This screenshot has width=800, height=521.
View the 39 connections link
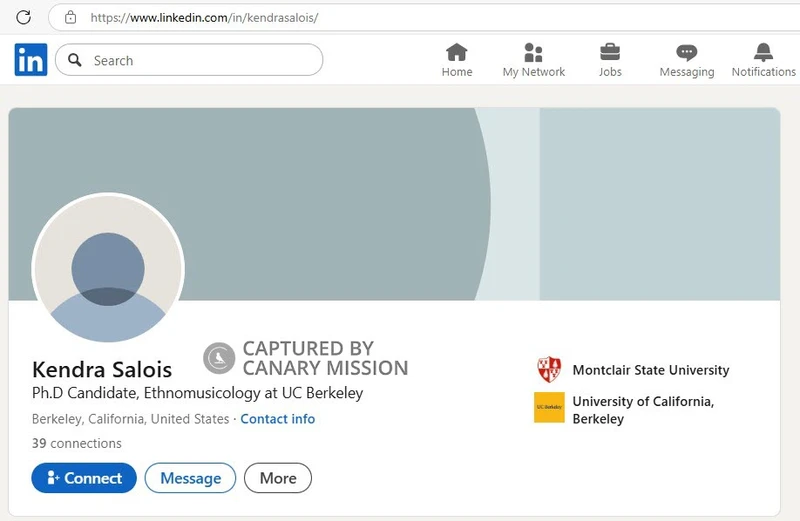click(x=77, y=443)
